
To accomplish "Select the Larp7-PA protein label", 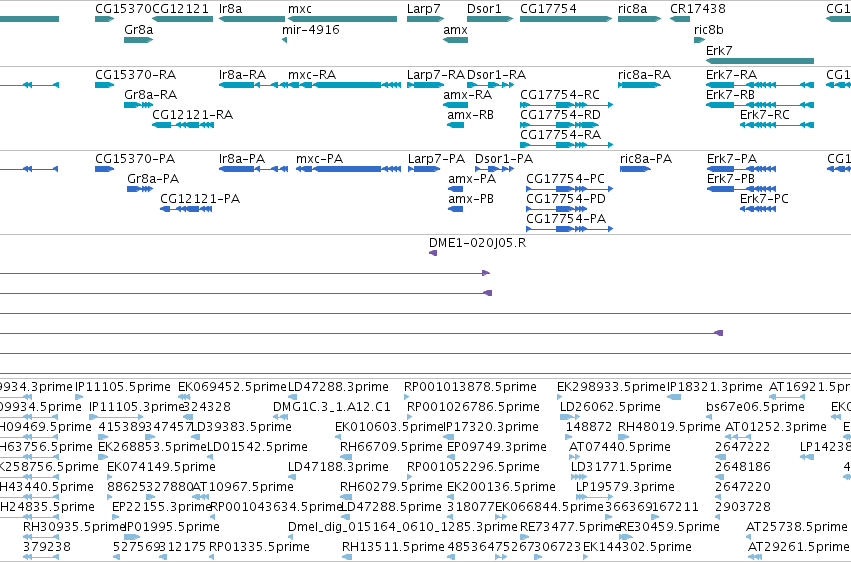I will 436,158.
